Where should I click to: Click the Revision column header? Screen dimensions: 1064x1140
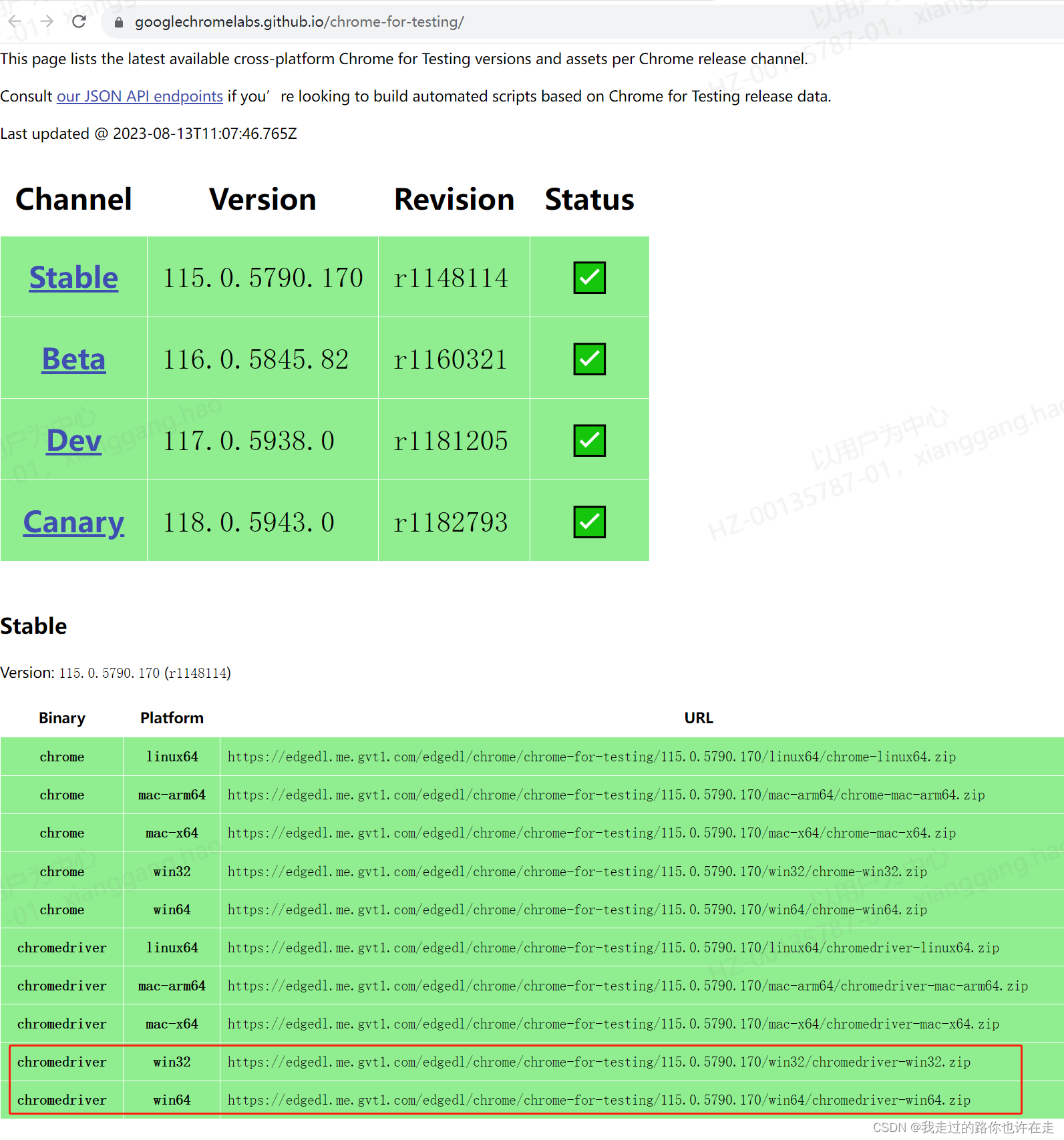coord(454,199)
